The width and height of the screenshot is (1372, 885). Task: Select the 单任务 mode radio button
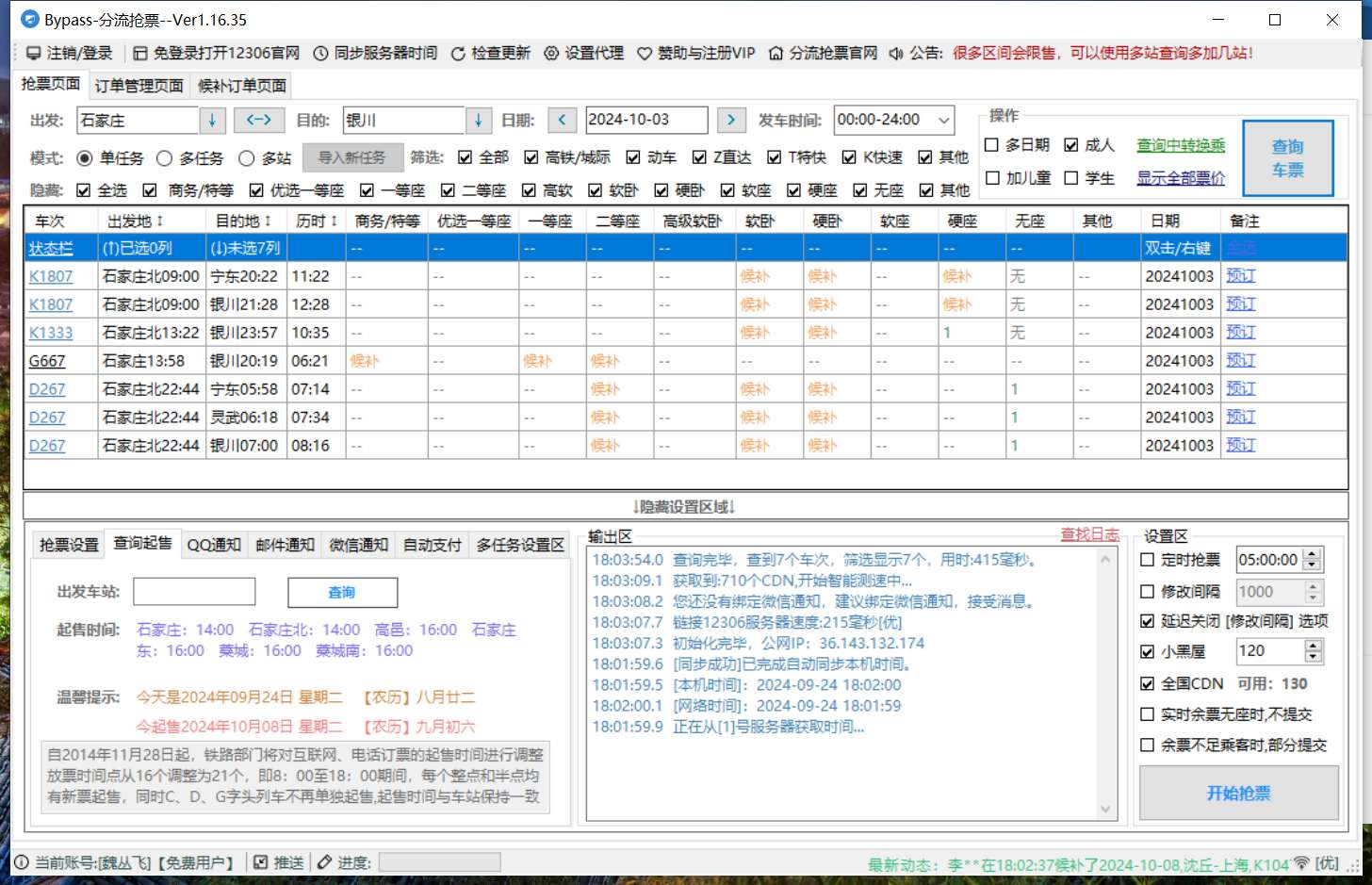[85, 158]
